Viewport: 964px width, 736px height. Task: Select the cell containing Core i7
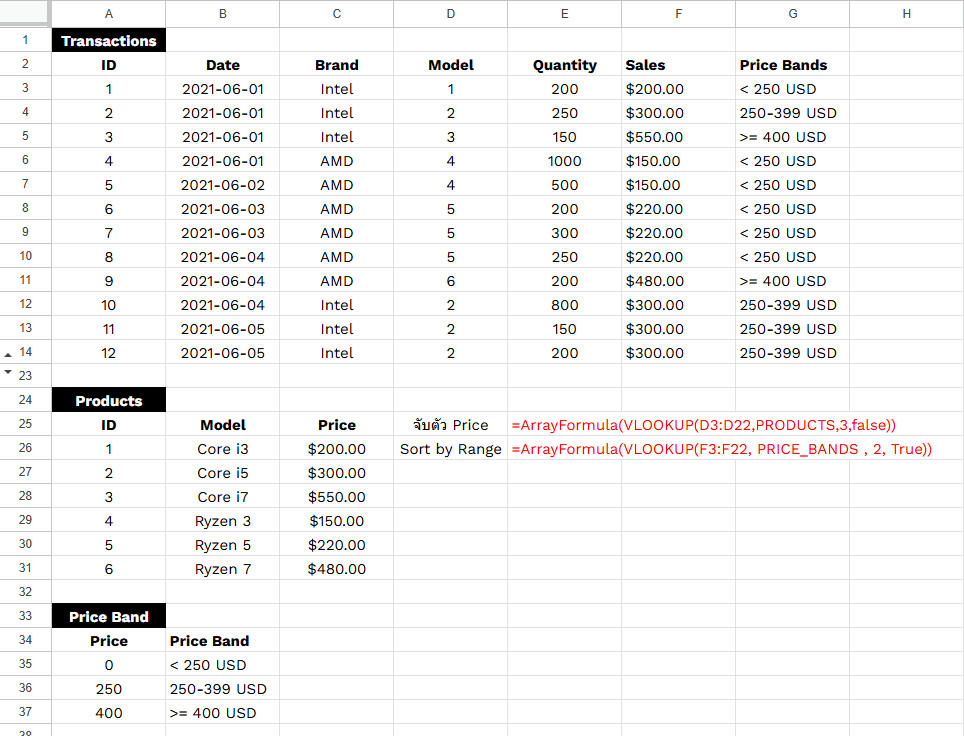tap(222, 497)
